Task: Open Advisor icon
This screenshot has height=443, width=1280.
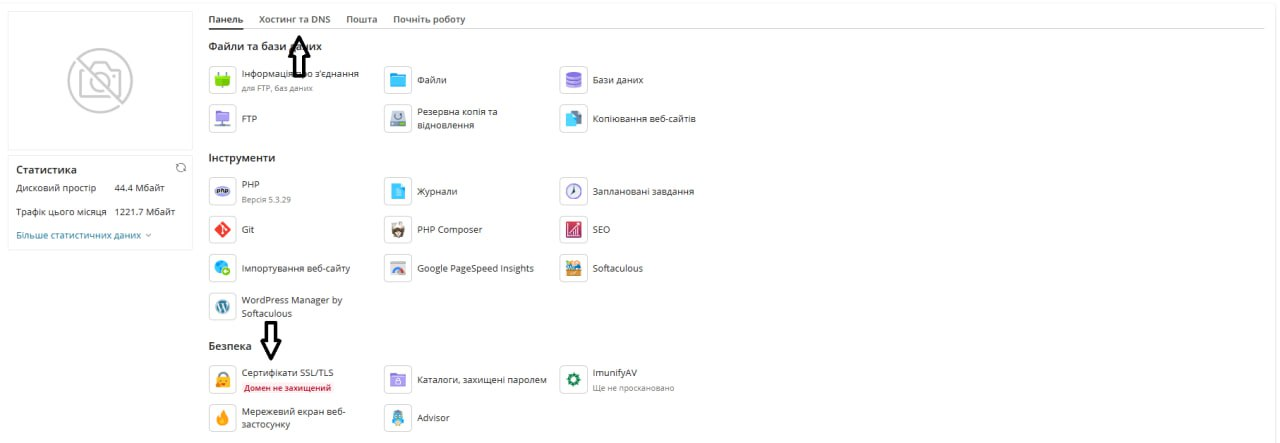Action: tap(398, 418)
